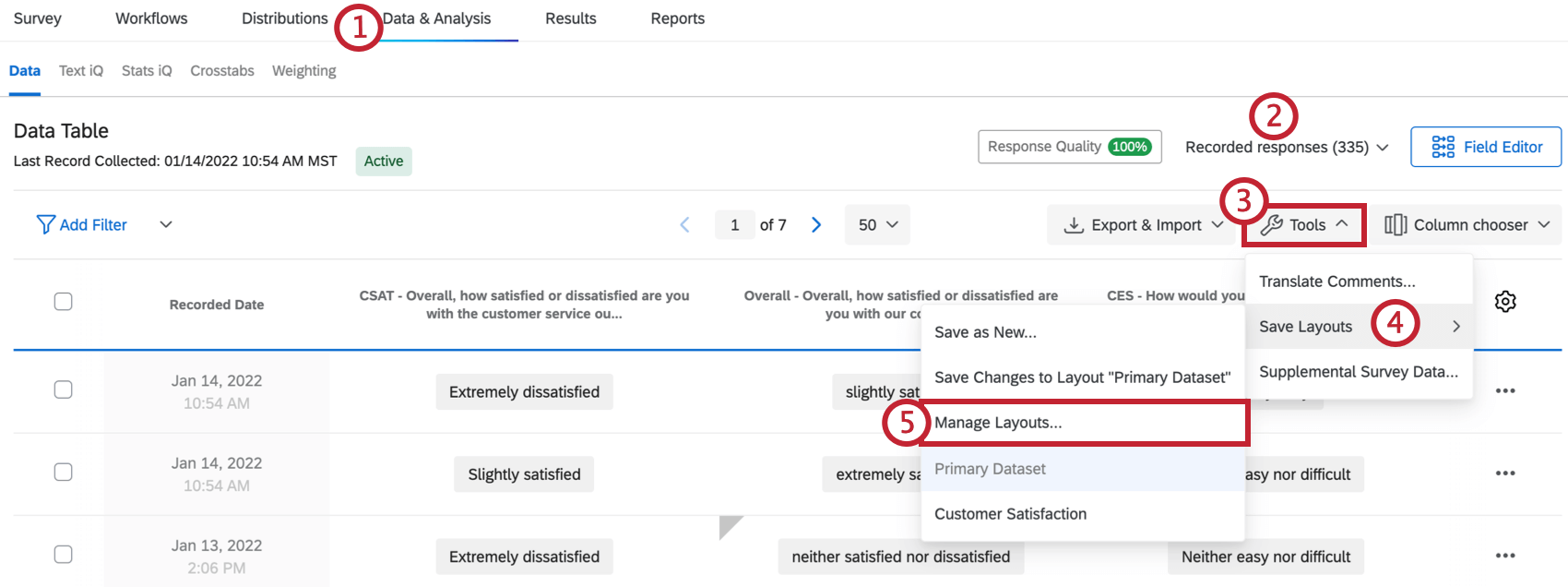
Task: Open the Crosstabs tab
Action: [222, 71]
